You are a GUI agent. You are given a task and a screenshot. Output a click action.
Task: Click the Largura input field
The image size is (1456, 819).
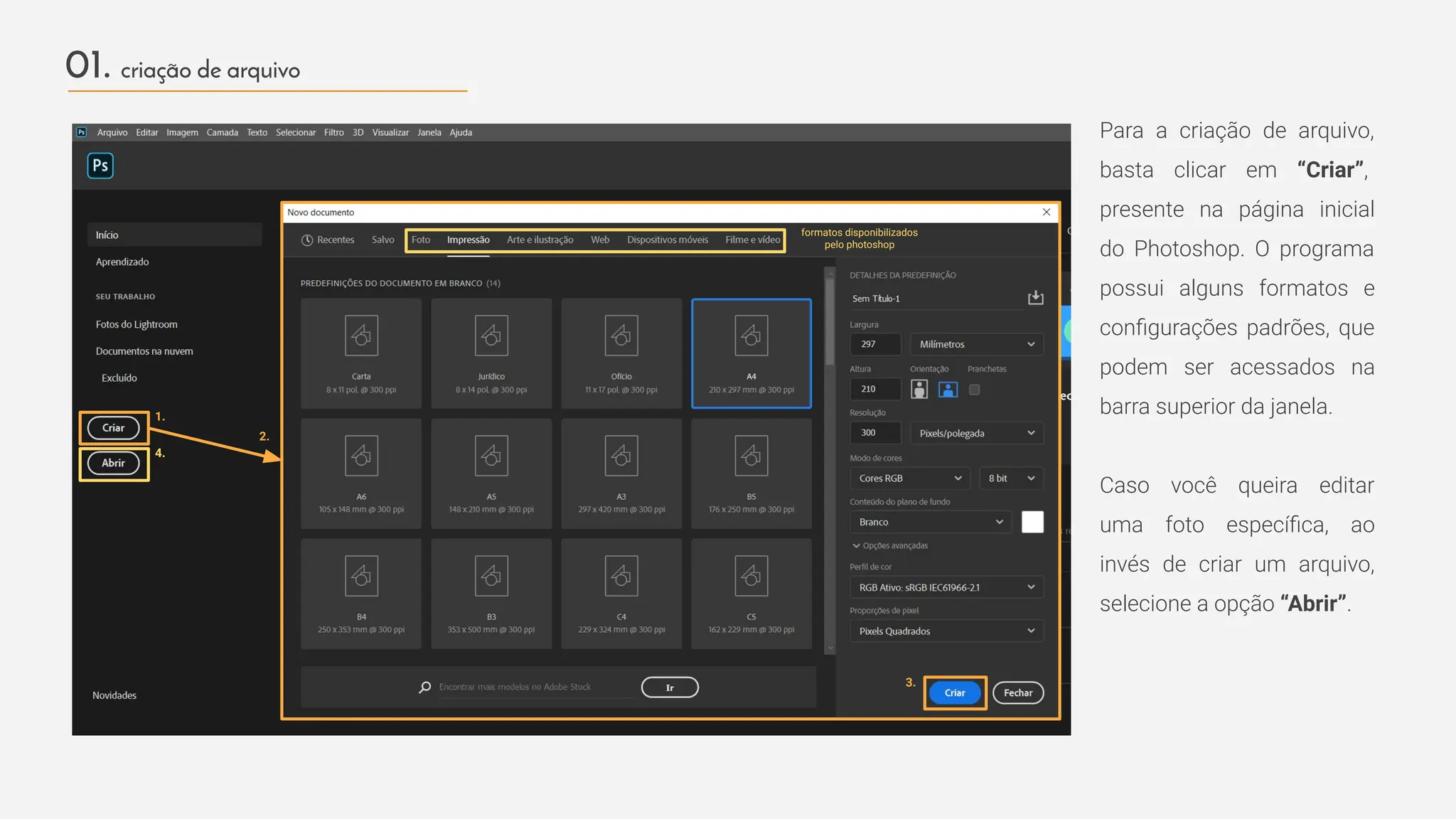(x=875, y=344)
